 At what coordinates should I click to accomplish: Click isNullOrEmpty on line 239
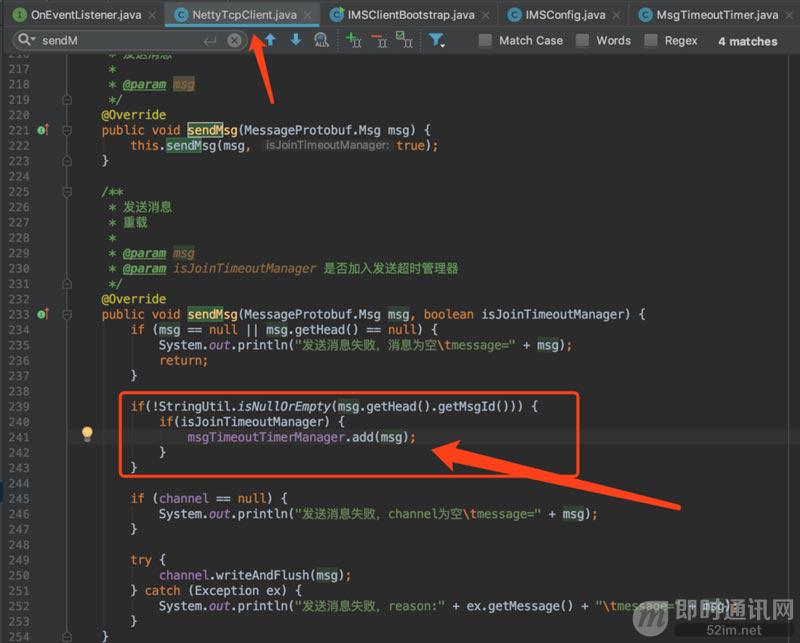click(284, 407)
